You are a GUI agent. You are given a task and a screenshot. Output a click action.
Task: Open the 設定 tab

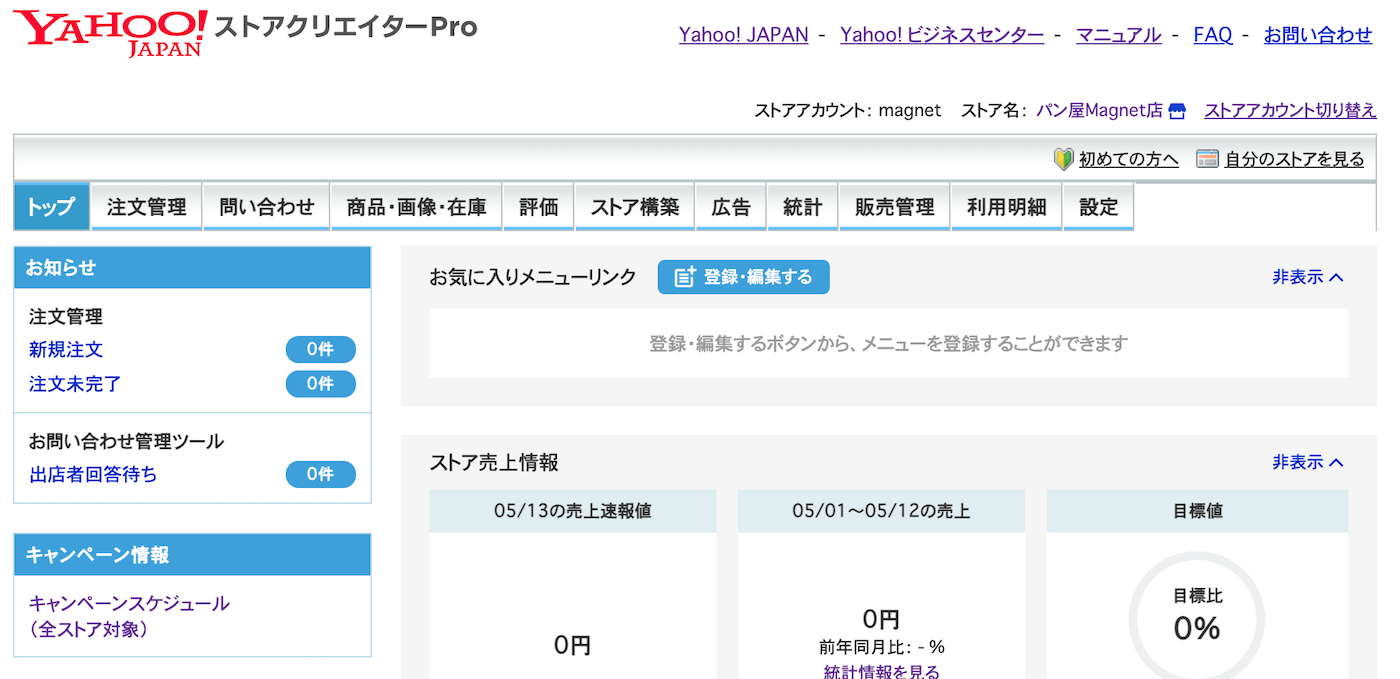coord(1098,207)
